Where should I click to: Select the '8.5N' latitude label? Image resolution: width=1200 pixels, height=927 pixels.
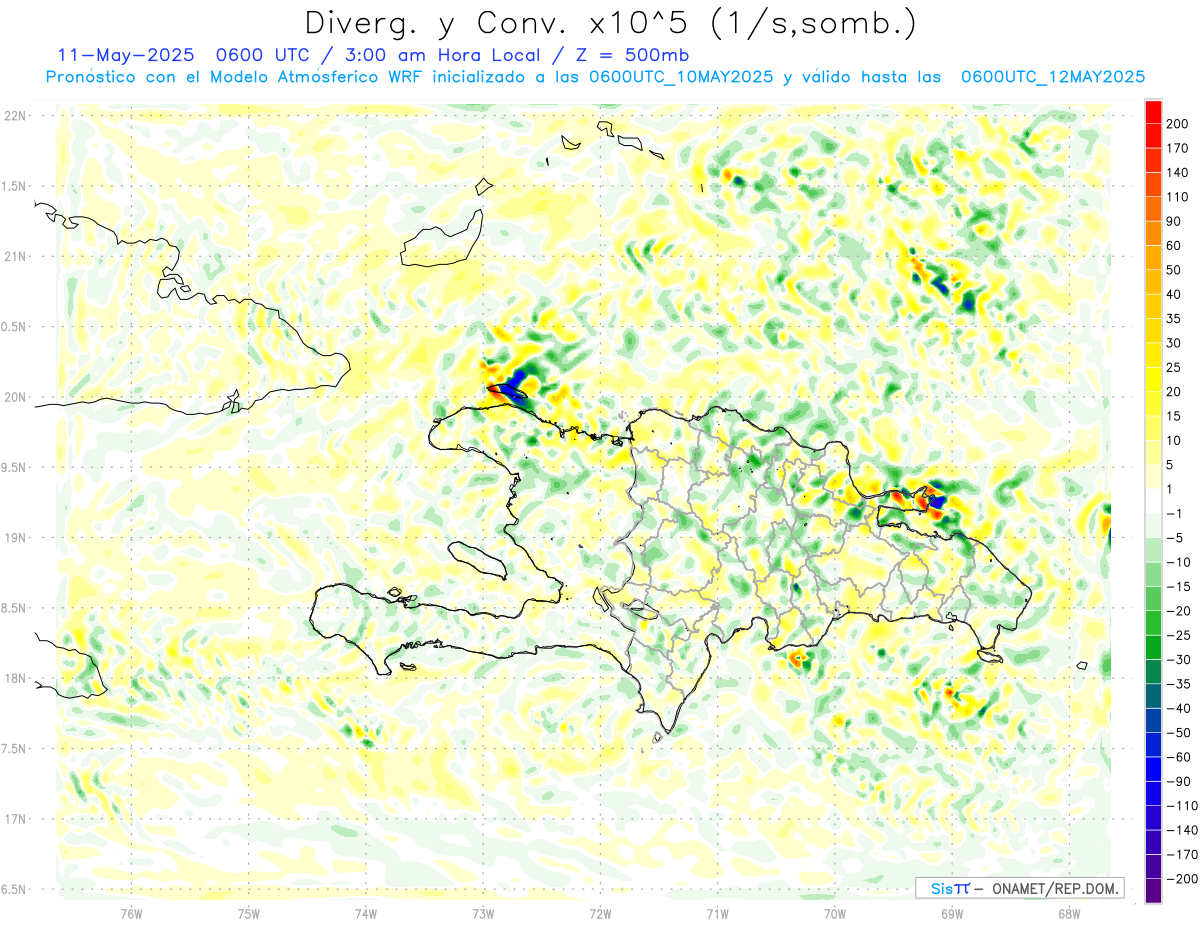pyautogui.click(x=15, y=608)
